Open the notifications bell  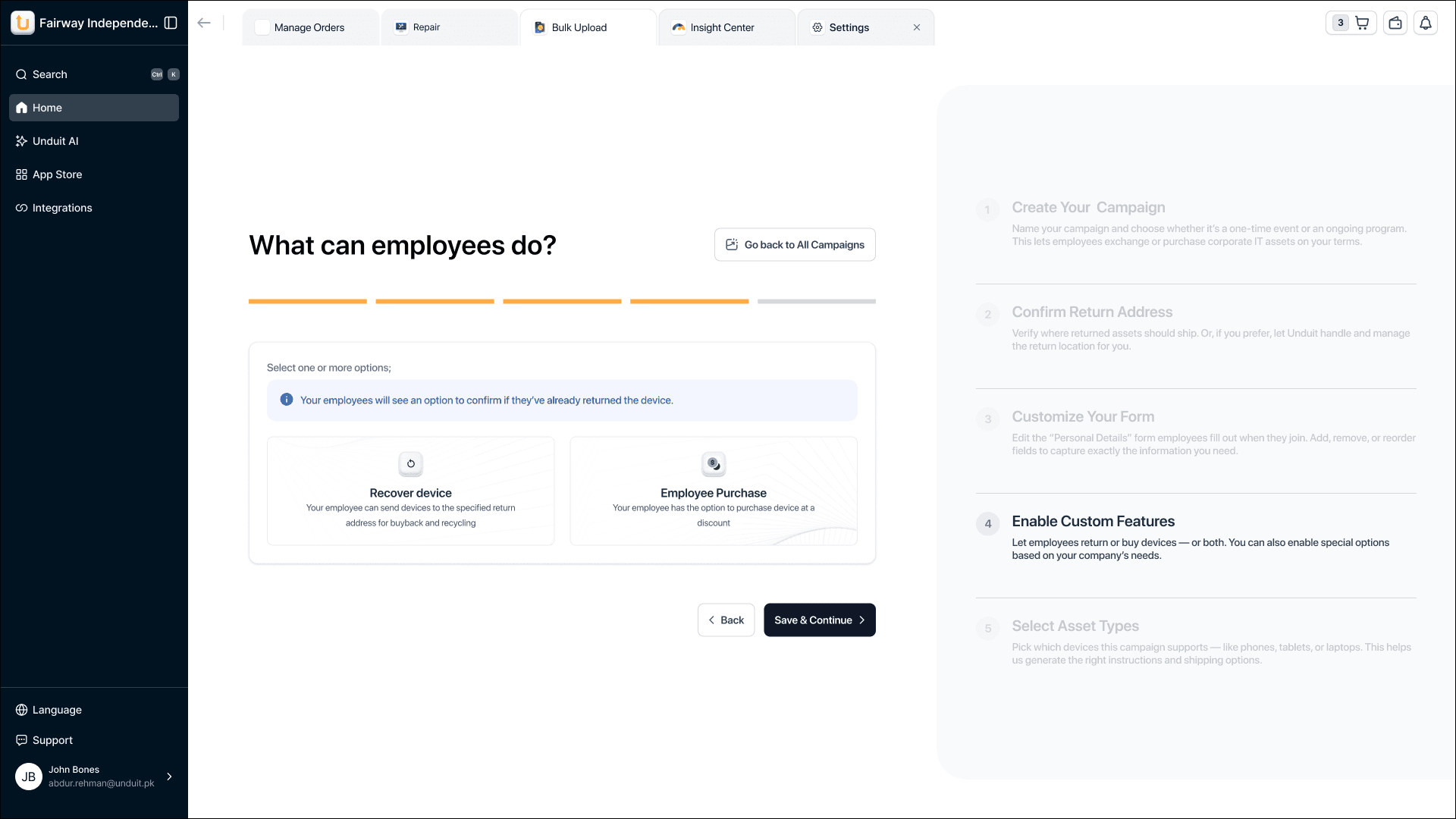tap(1426, 23)
